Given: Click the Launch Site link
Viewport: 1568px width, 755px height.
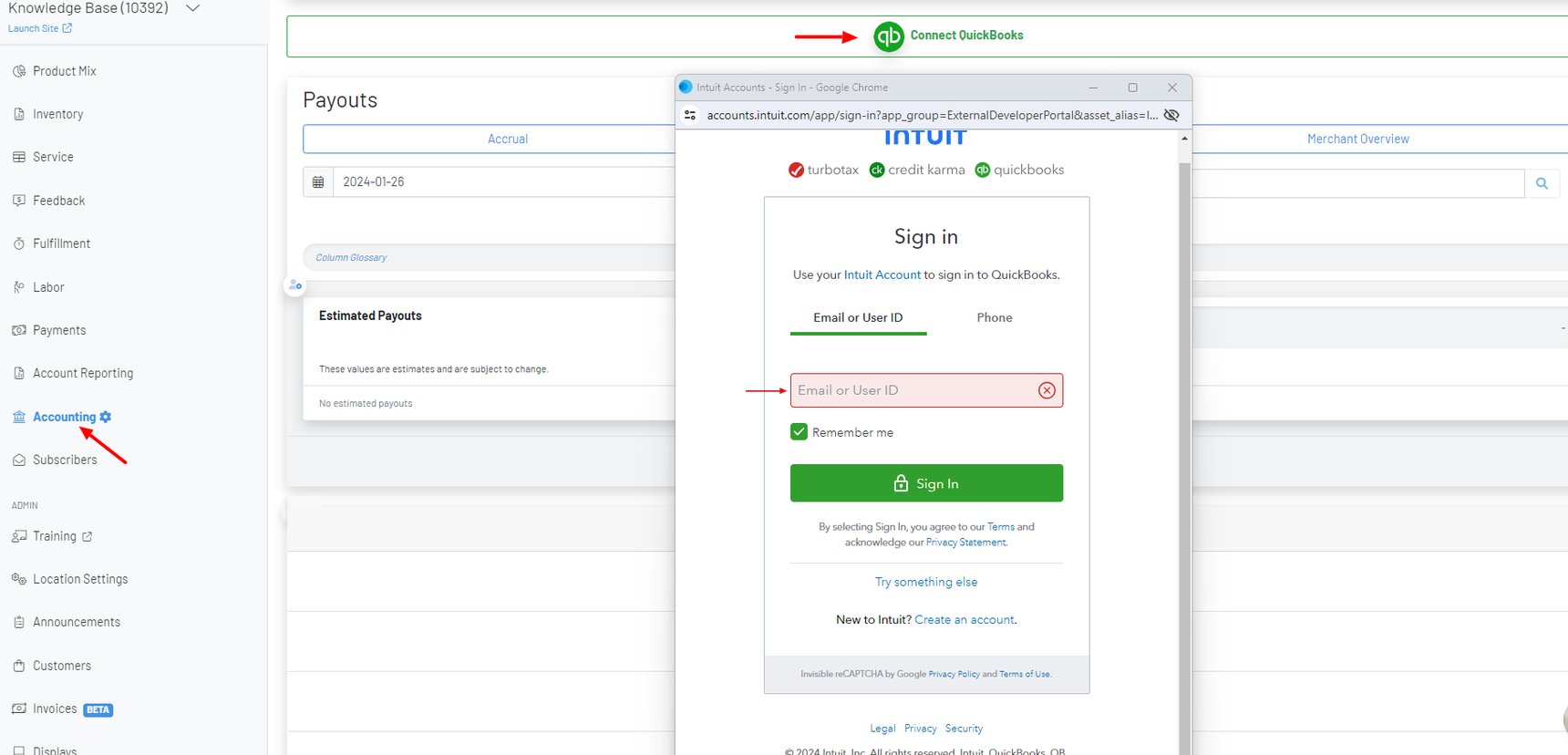Looking at the screenshot, I should pyautogui.click(x=40, y=28).
